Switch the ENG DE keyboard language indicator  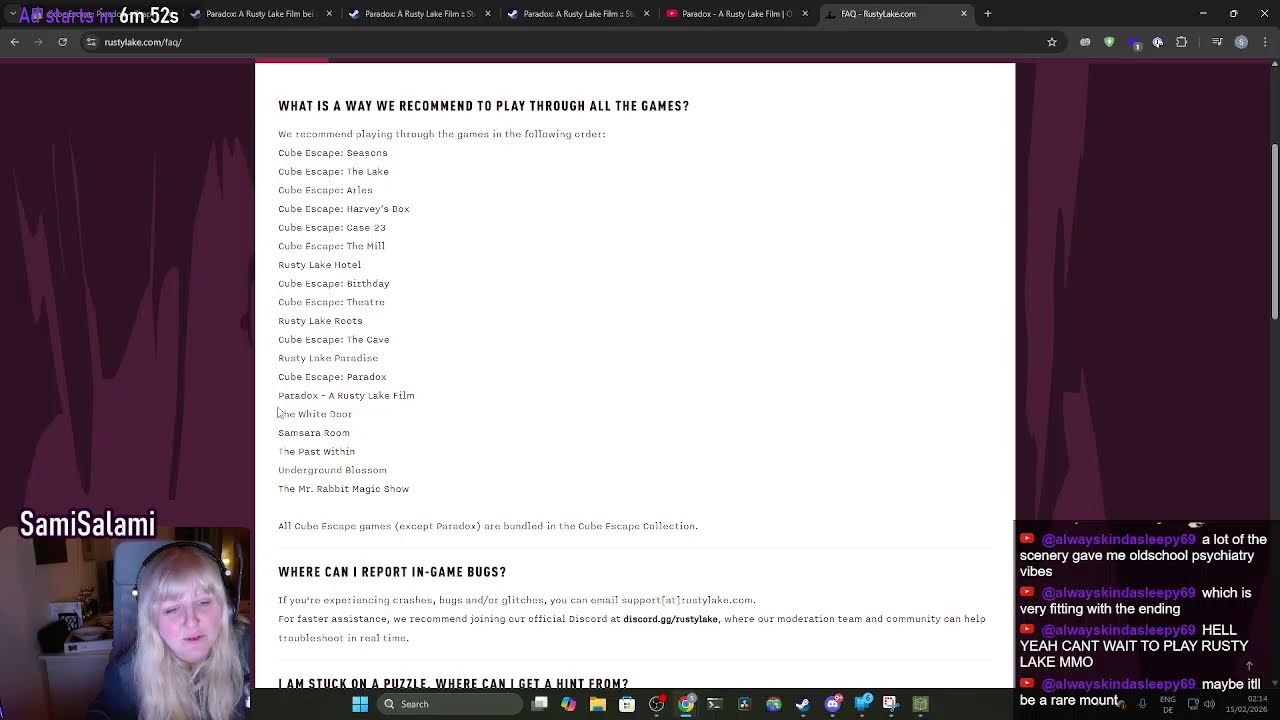point(1168,704)
